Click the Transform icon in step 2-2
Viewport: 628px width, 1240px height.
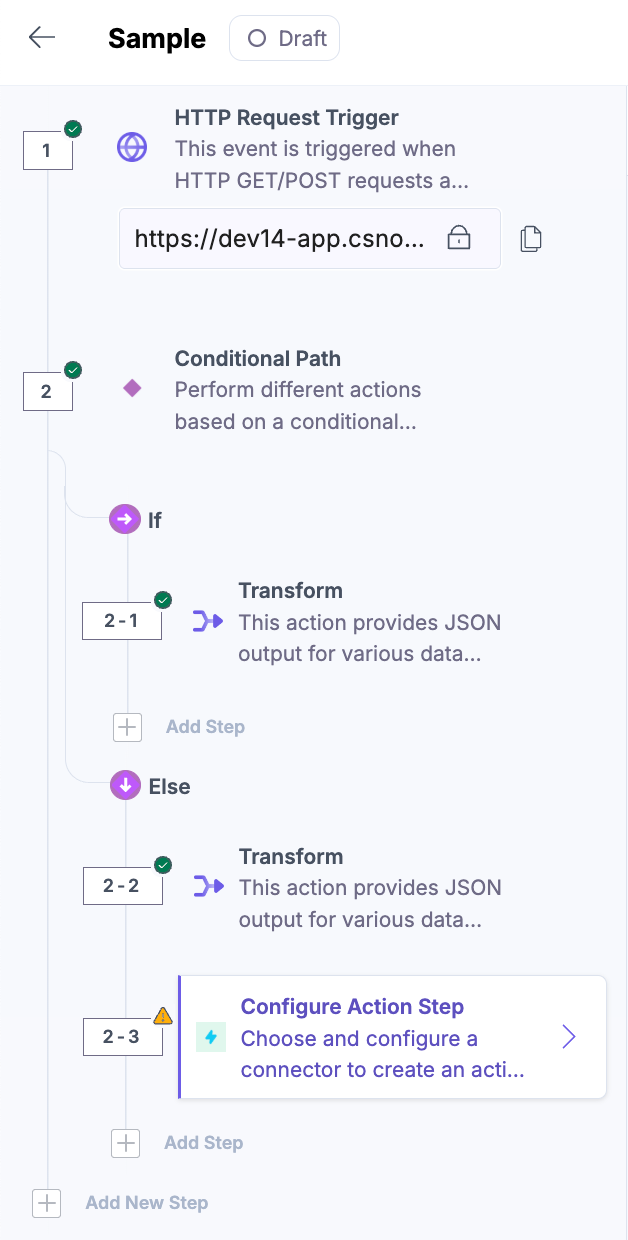point(207,886)
